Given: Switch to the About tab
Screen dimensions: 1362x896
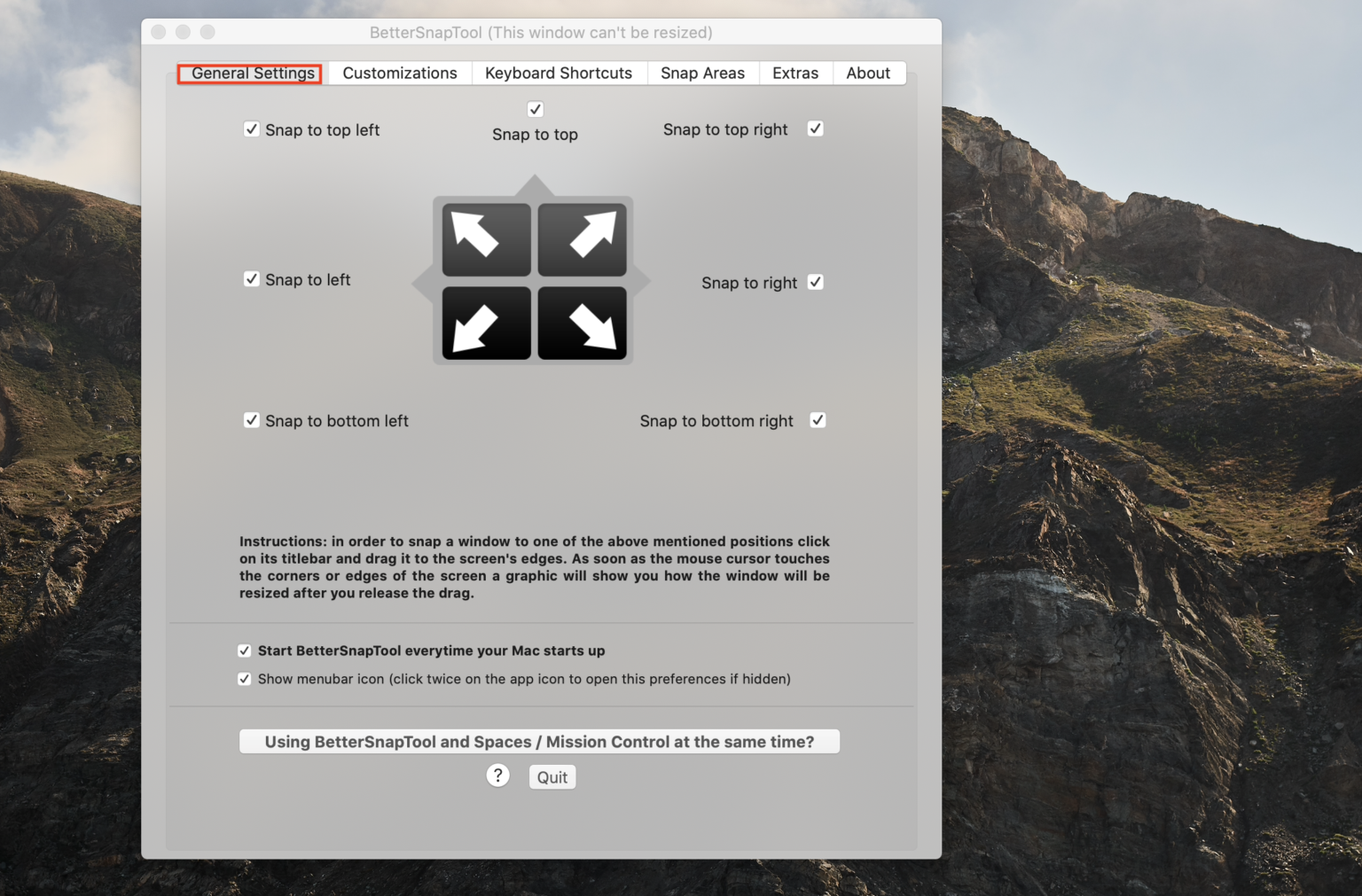Looking at the screenshot, I should pos(868,73).
